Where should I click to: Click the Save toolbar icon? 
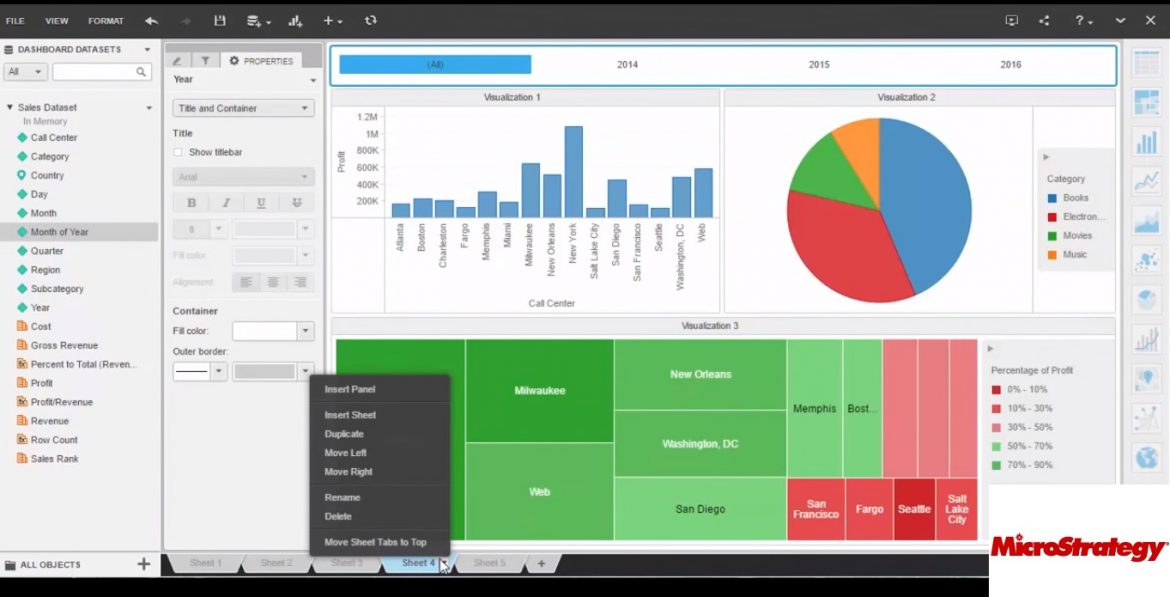(x=218, y=20)
